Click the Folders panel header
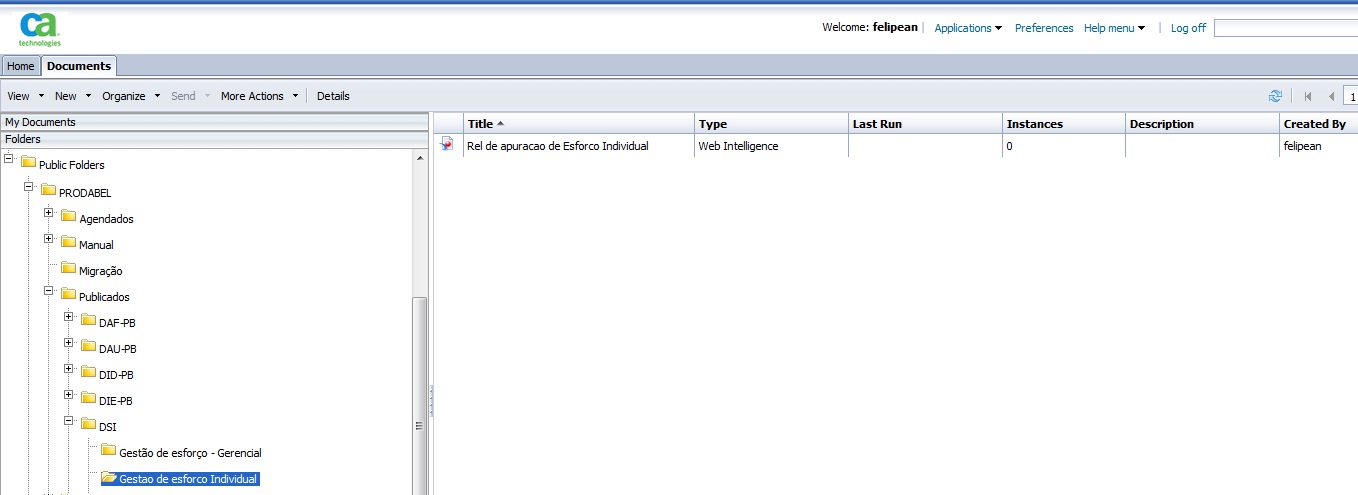 click(214, 139)
